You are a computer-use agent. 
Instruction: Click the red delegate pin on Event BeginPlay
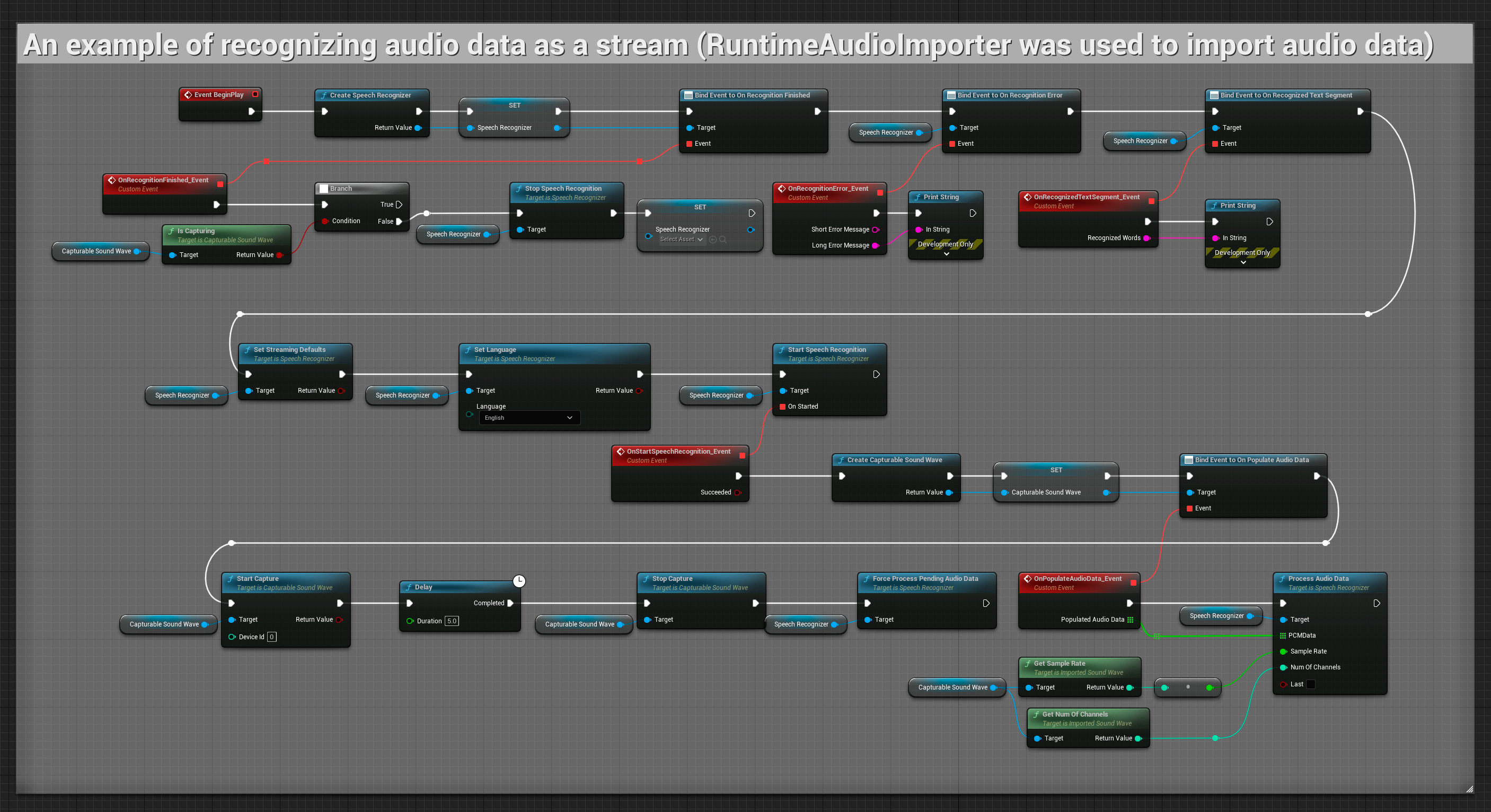(254, 94)
